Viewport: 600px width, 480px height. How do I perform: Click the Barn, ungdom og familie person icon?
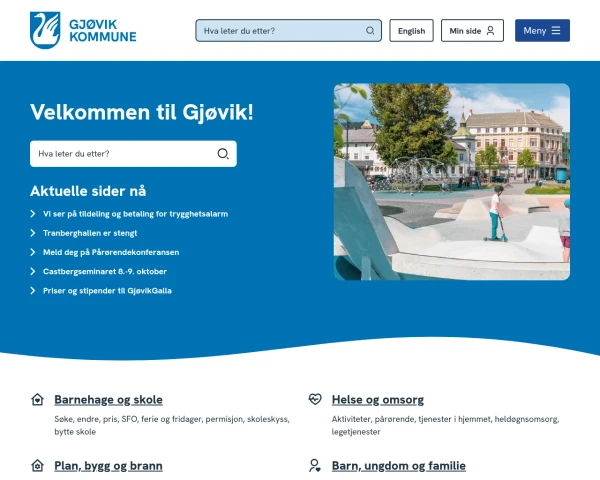(315, 465)
